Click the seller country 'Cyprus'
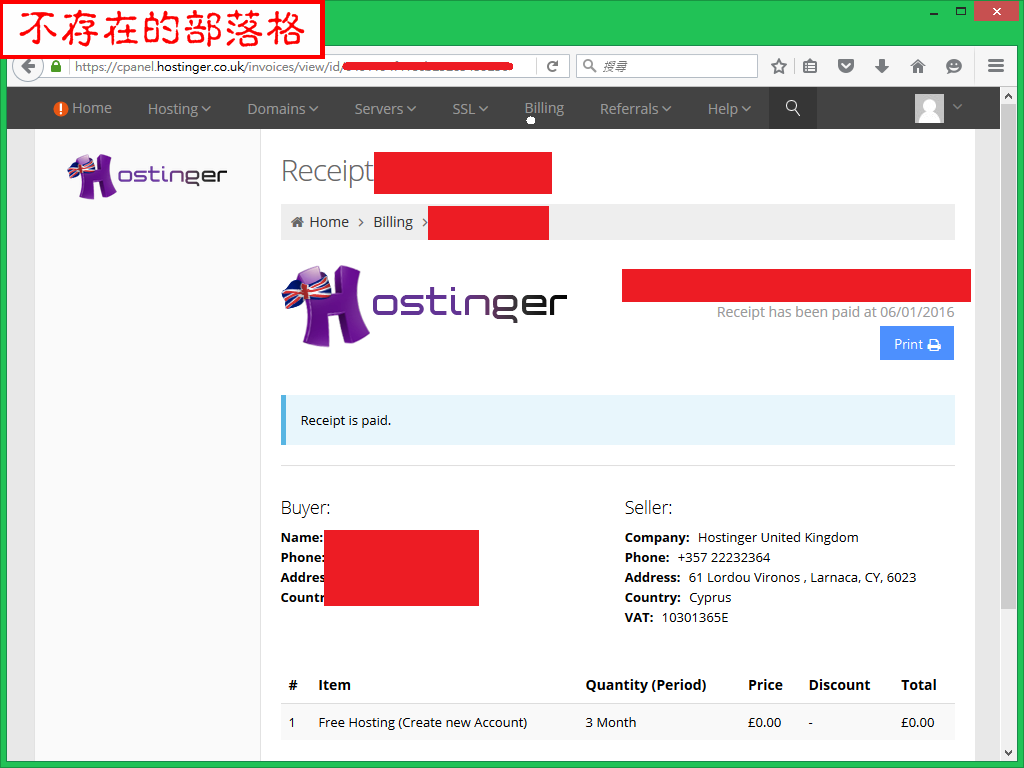 (x=710, y=598)
